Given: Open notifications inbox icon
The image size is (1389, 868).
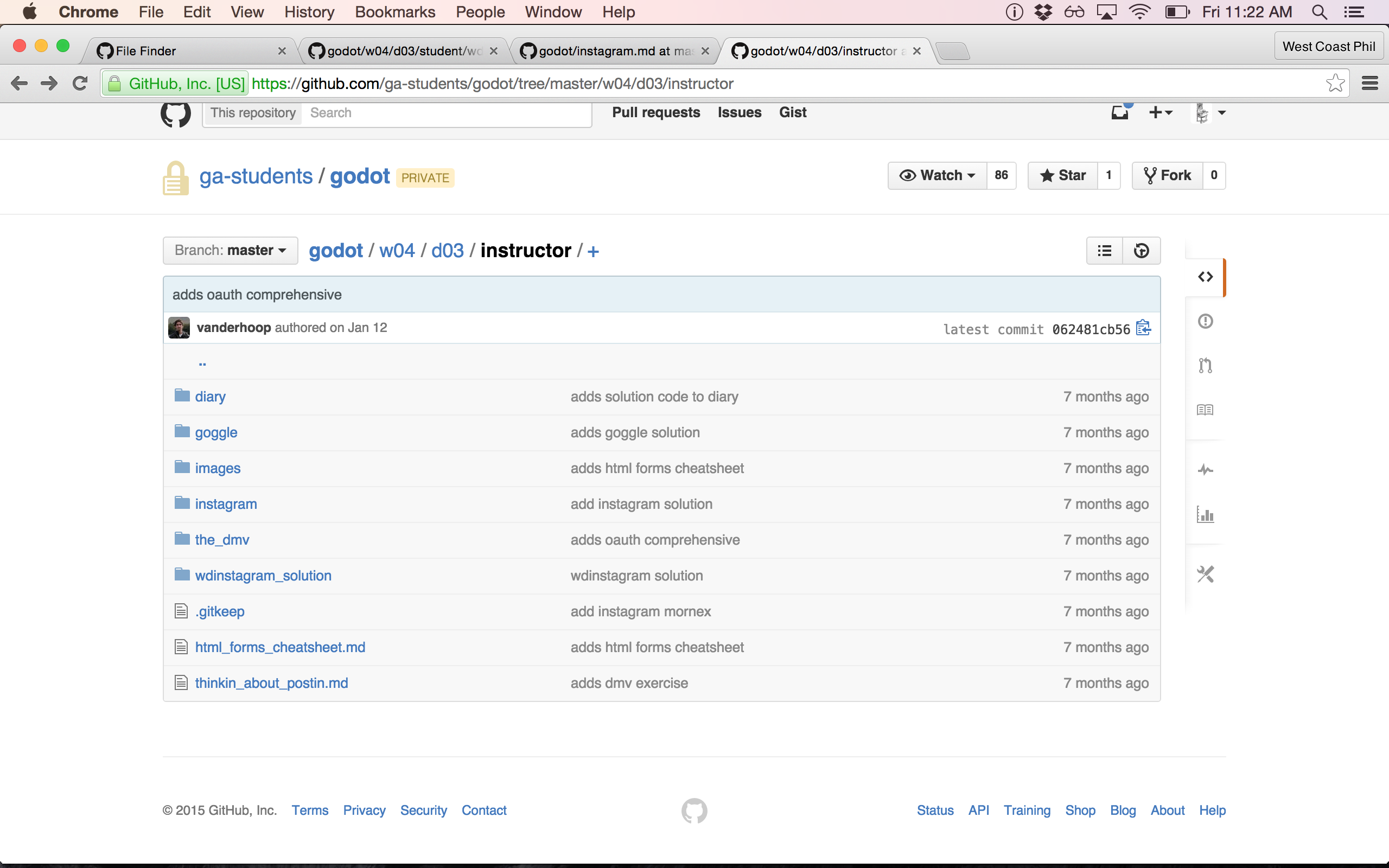Looking at the screenshot, I should (x=1119, y=112).
